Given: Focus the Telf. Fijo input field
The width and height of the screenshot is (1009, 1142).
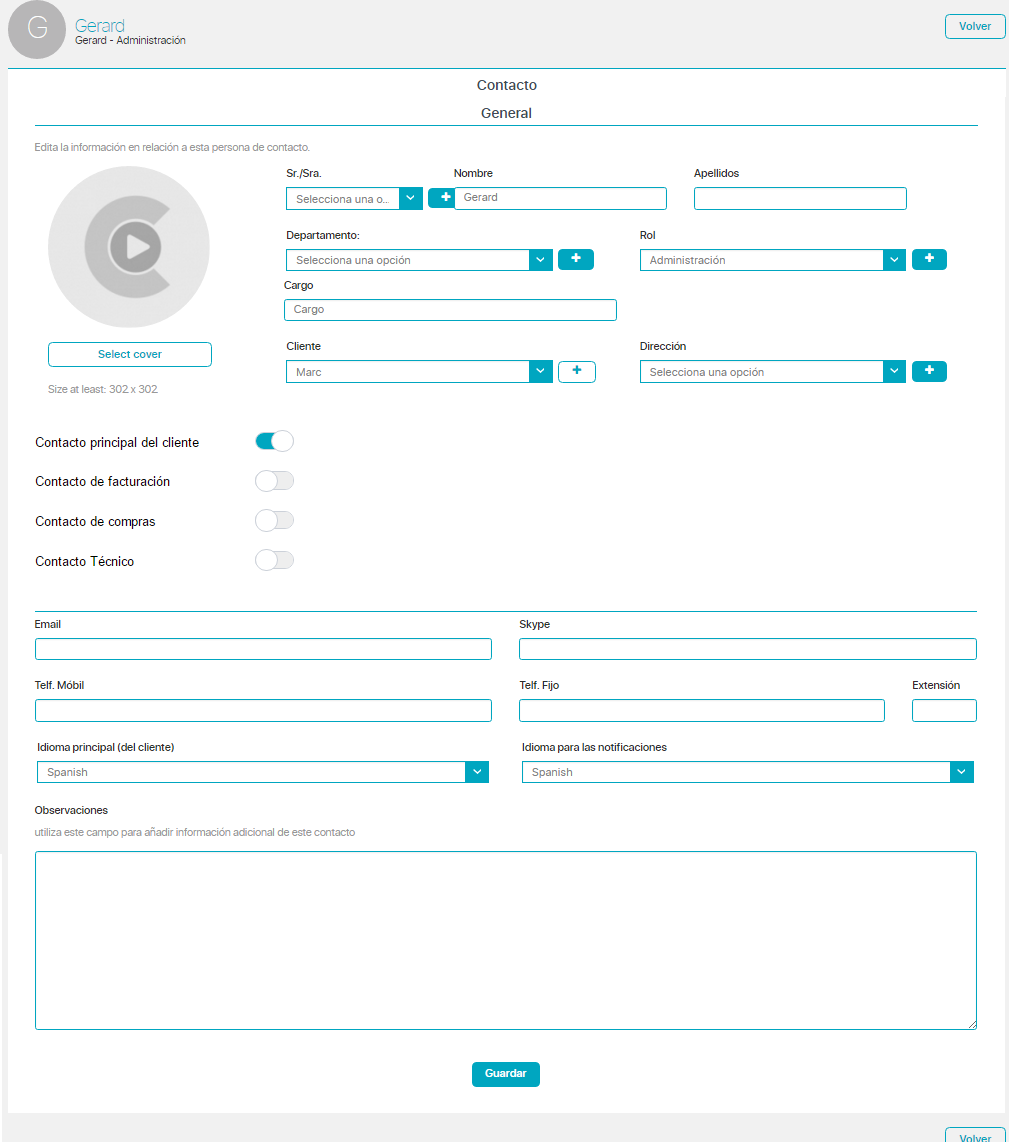Looking at the screenshot, I should tap(702, 710).
